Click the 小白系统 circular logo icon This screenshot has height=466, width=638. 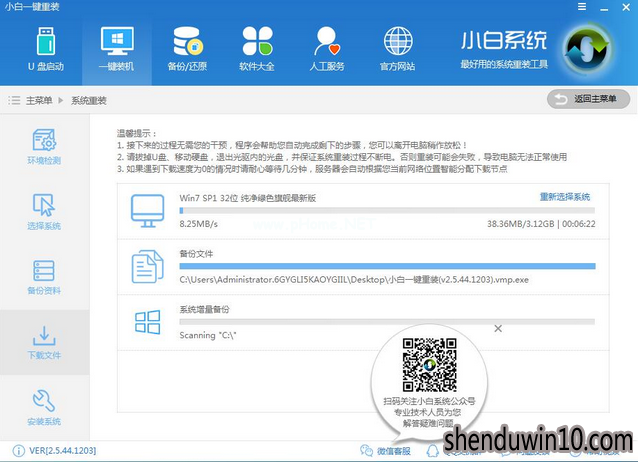point(587,49)
